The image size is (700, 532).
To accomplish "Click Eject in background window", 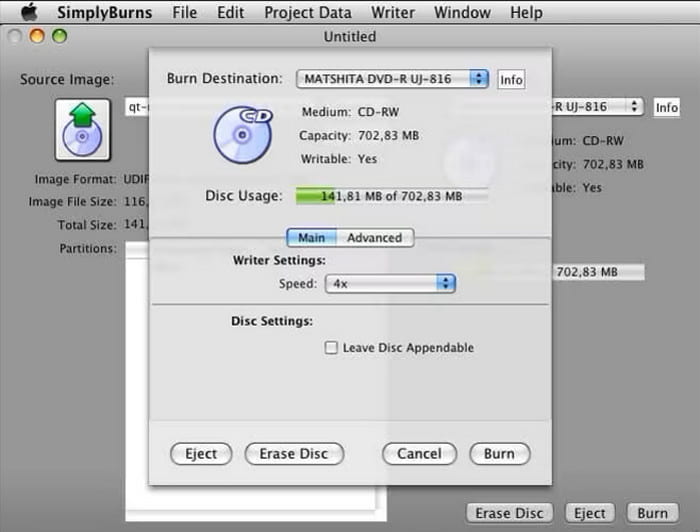I will tap(590, 513).
